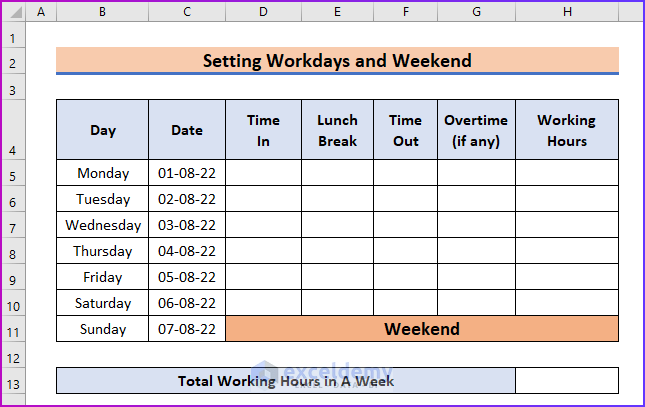
Task: Click Friday's Working Hours cell
Action: click(567, 277)
